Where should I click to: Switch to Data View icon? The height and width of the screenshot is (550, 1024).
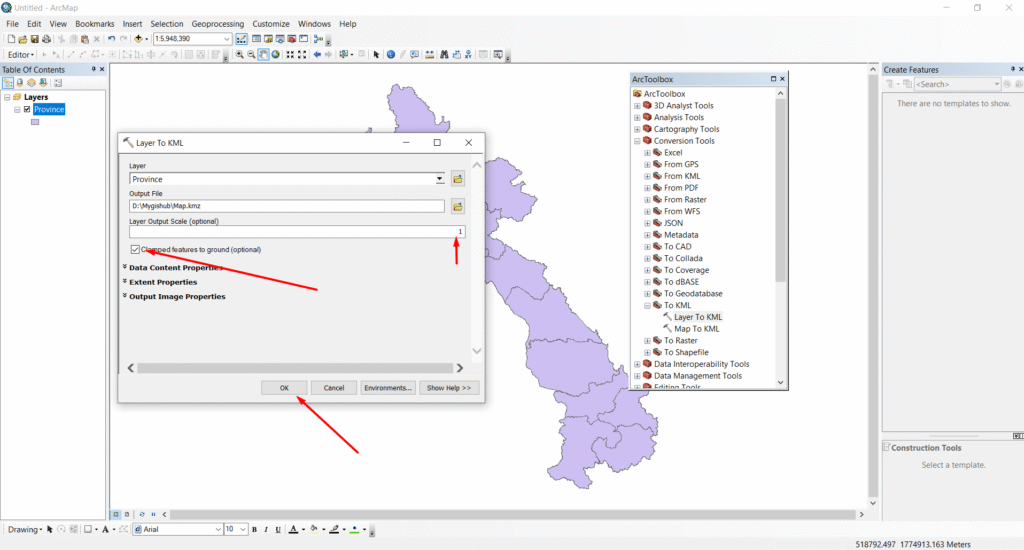[116, 514]
